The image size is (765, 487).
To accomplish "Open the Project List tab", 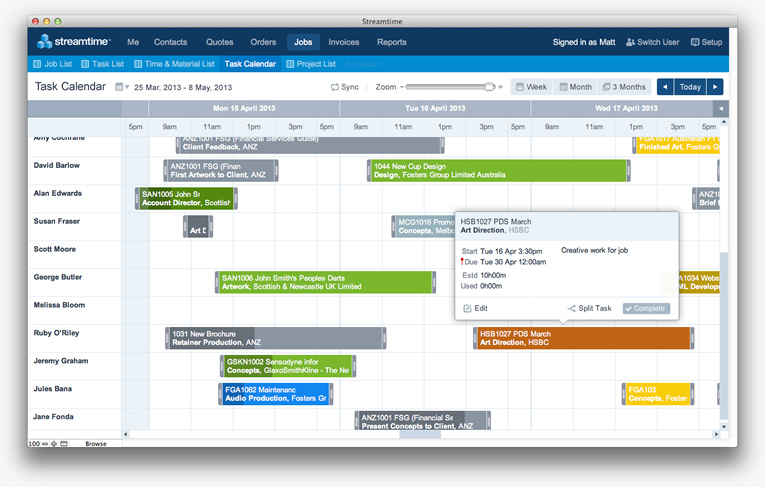I will pyautogui.click(x=311, y=64).
